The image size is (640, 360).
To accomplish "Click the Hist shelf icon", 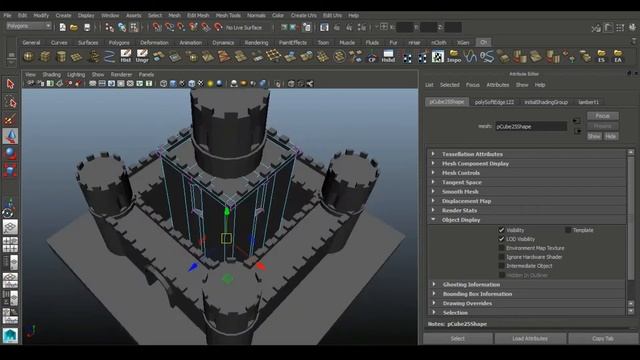I will click(126, 56).
